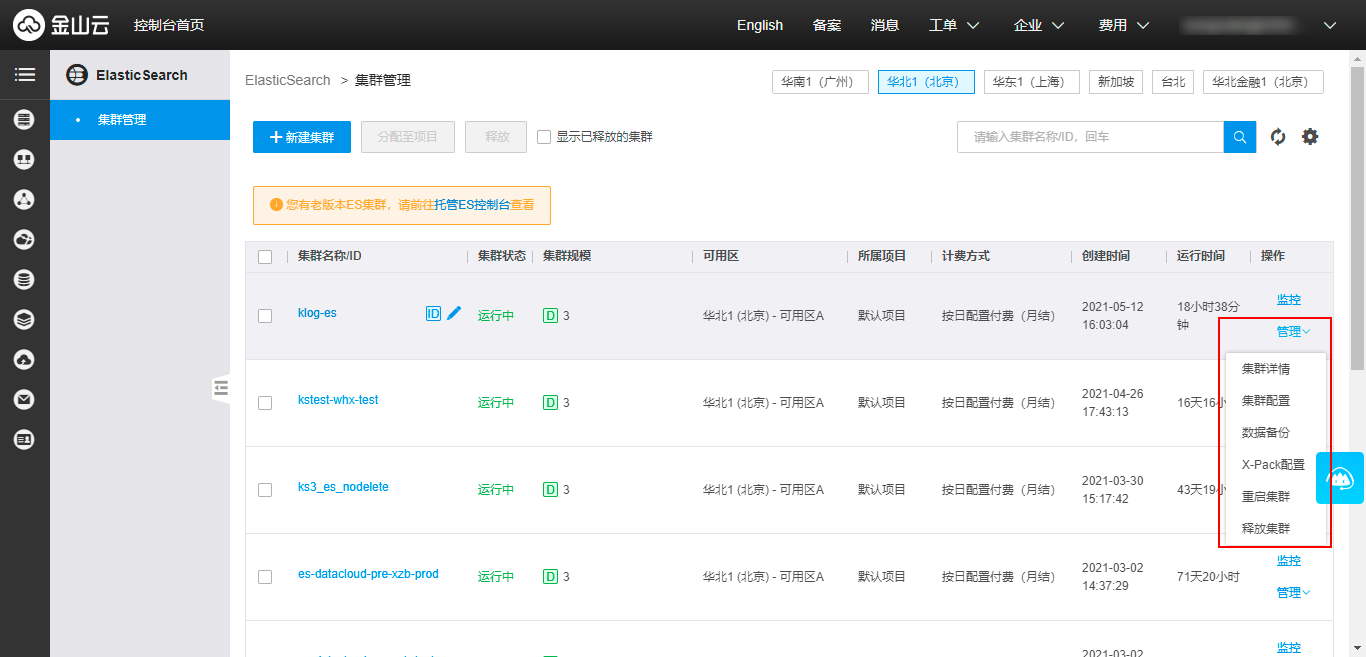Switch region to 华东1（上海）
The width and height of the screenshot is (1366, 657).
click(1031, 82)
